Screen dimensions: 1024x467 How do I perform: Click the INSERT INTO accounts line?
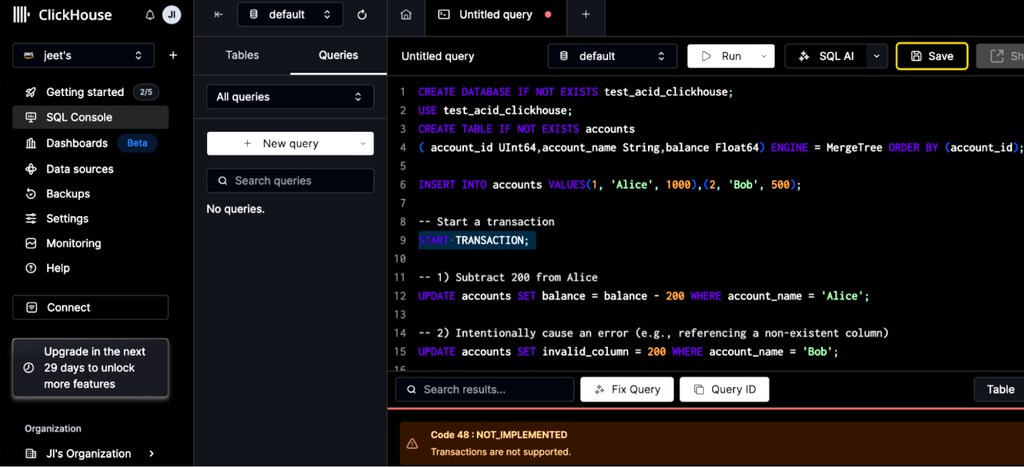pos(609,185)
